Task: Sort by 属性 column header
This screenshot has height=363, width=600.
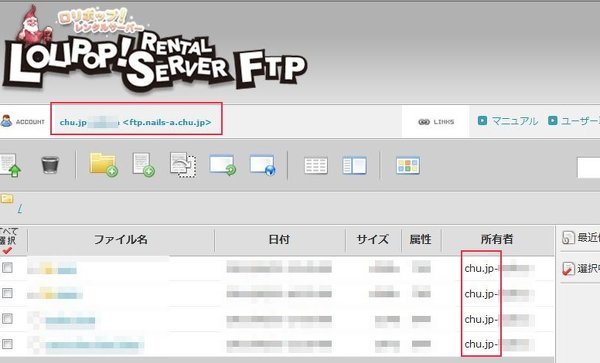Action: coord(421,239)
